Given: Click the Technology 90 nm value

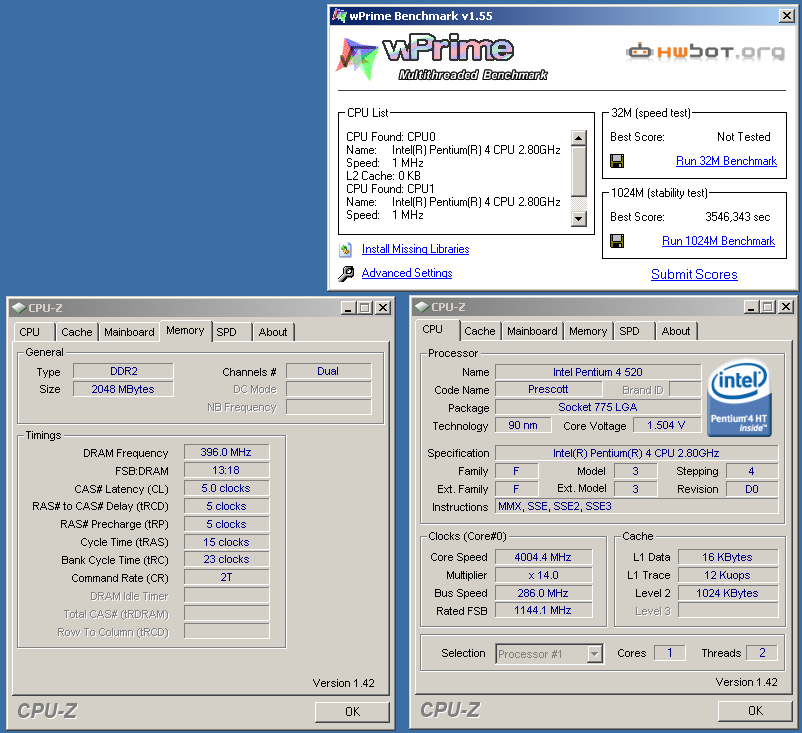Looking at the screenshot, I should [523, 425].
